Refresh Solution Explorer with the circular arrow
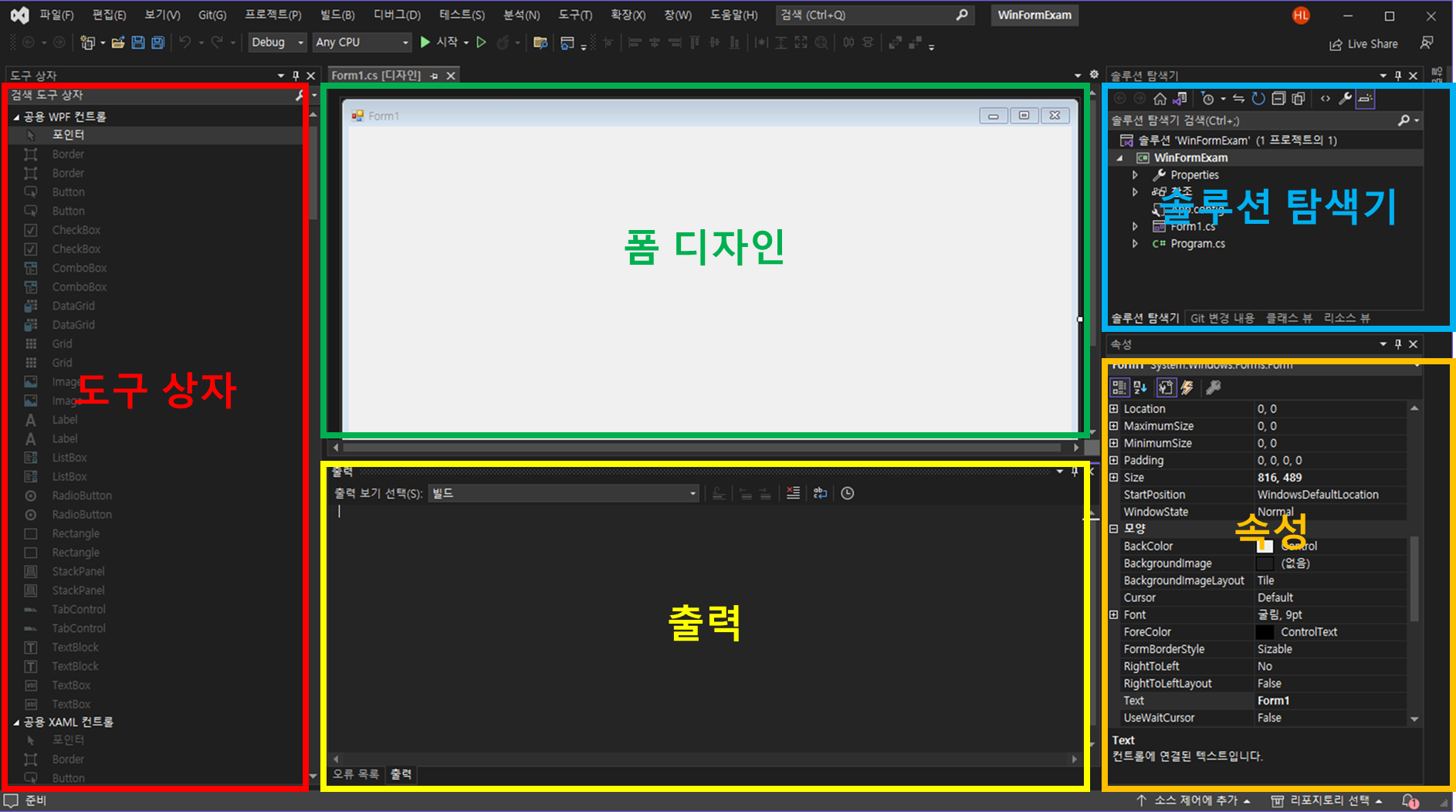This screenshot has height=812, width=1456. click(1258, 99)
